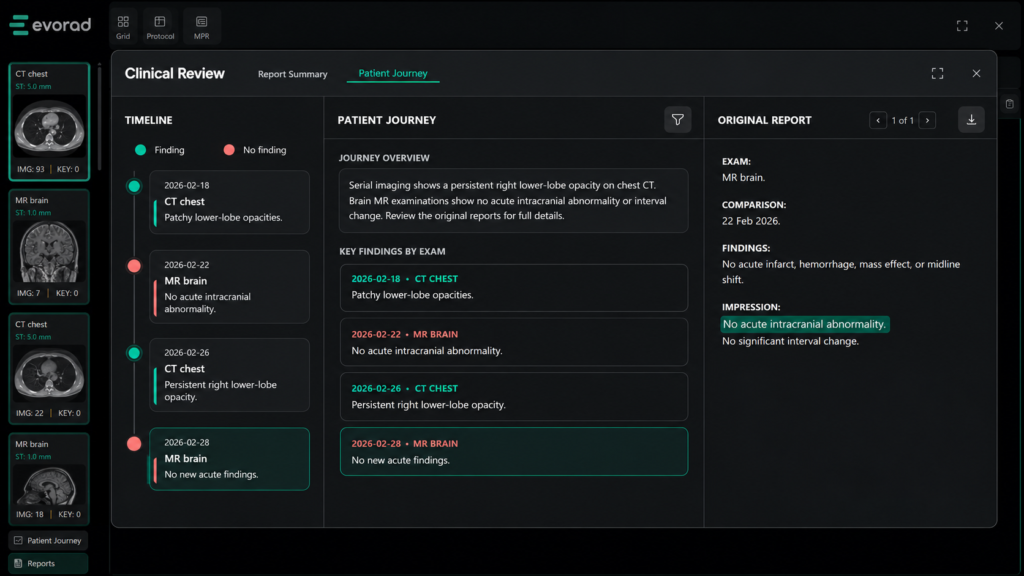Go to next original report
The width and height of the screenshot is (1024, 576).
coord(927,120)
